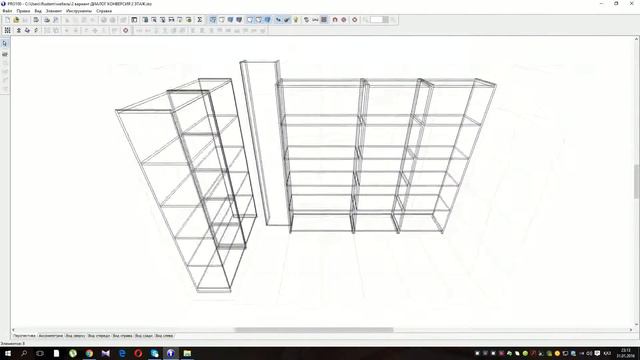Click the lightning-shaped icon in the second toolbar
Image resolution: width=640 pixels, height=360 pixels.
[36, 30]
